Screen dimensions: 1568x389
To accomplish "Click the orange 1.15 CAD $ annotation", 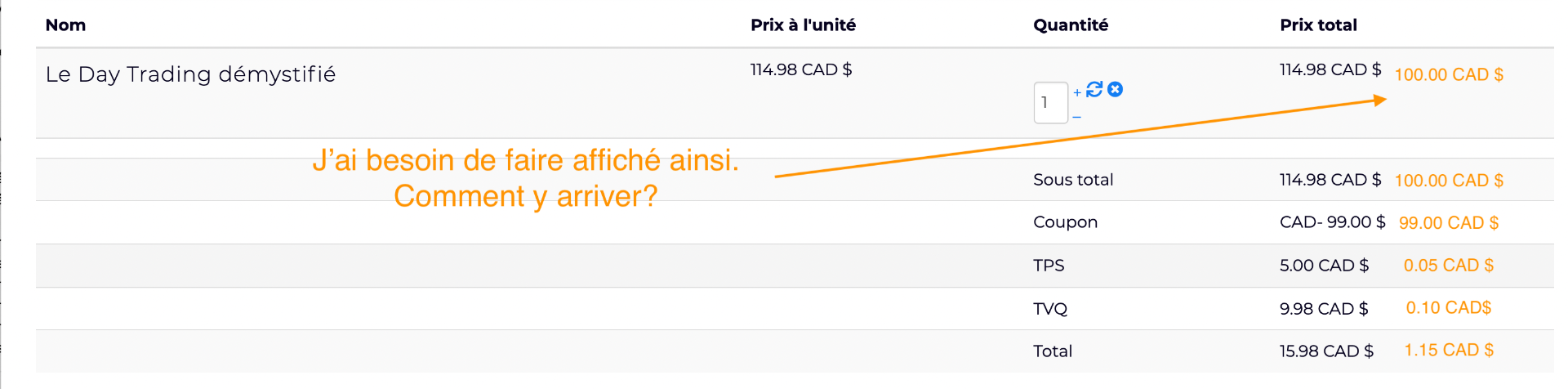I will [x=1449, y=350].
